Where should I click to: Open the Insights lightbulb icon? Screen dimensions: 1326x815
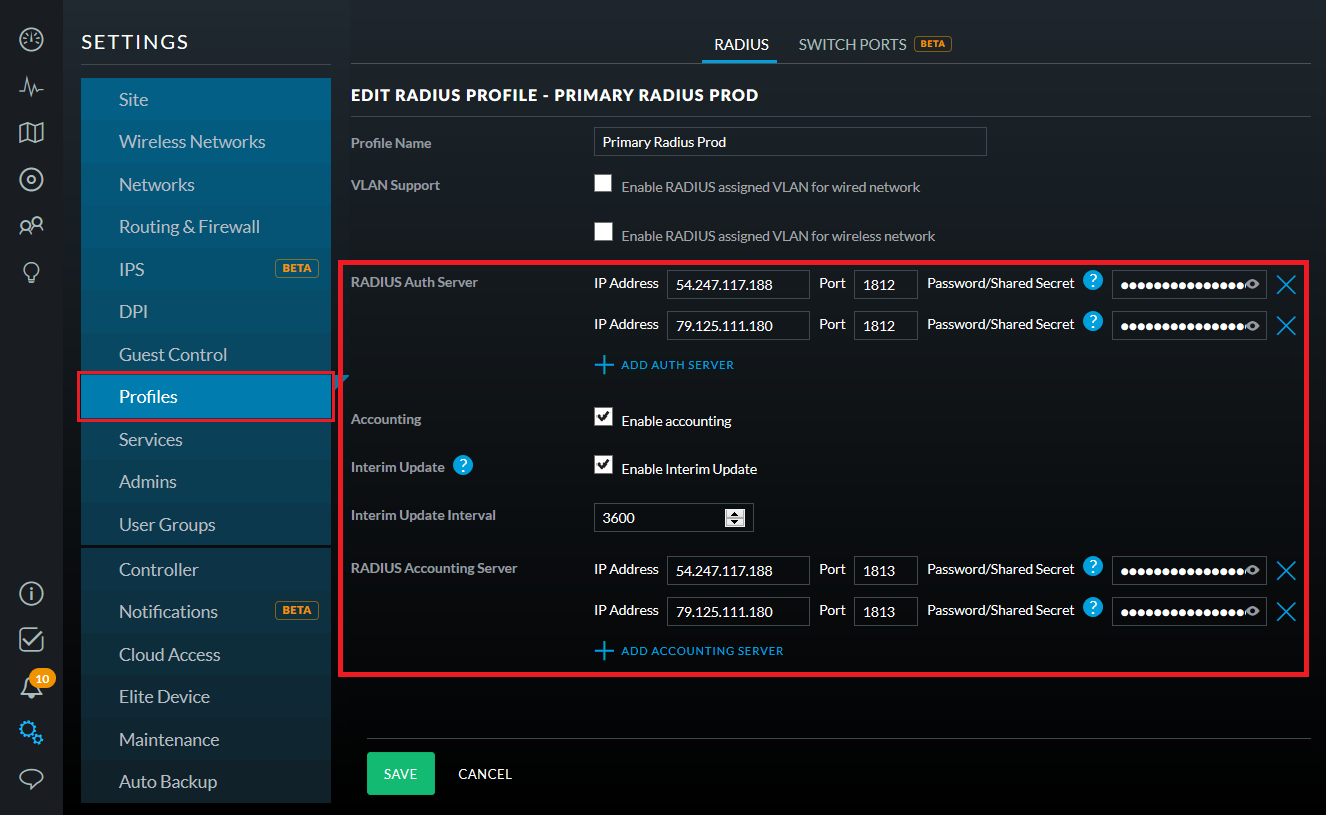pos(31,272)
